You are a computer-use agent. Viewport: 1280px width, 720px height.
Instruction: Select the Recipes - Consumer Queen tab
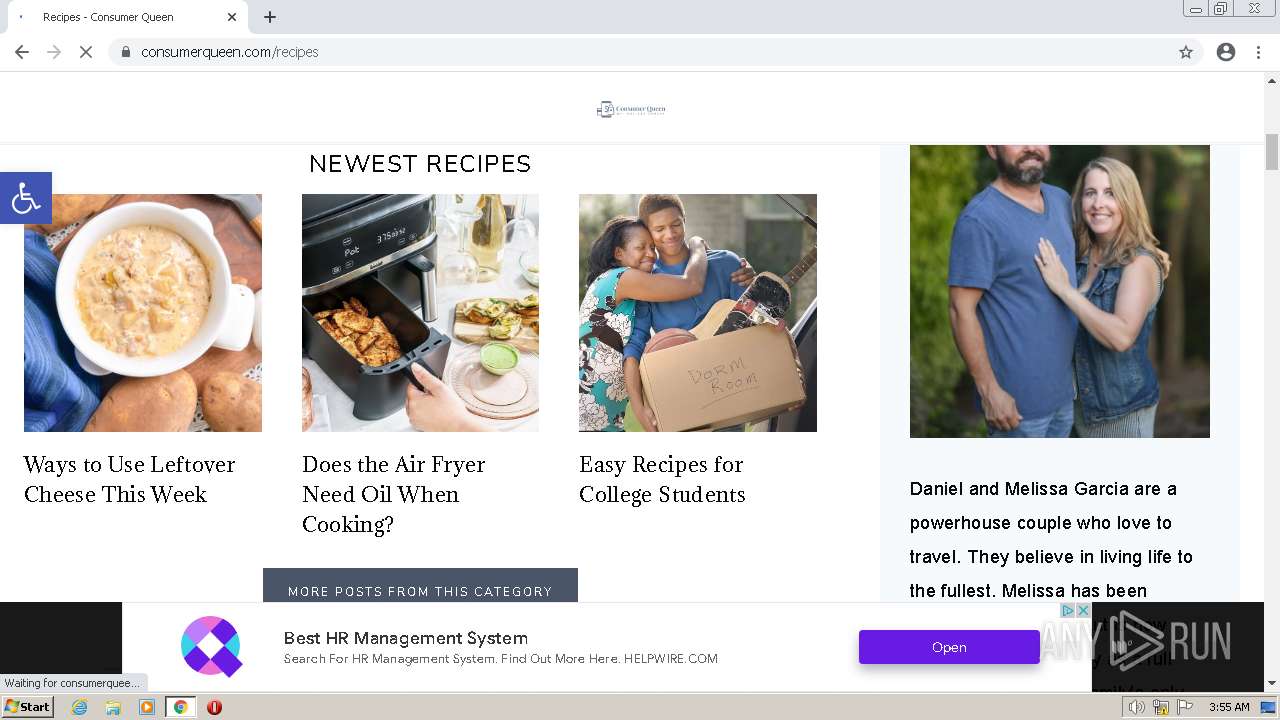120,17
